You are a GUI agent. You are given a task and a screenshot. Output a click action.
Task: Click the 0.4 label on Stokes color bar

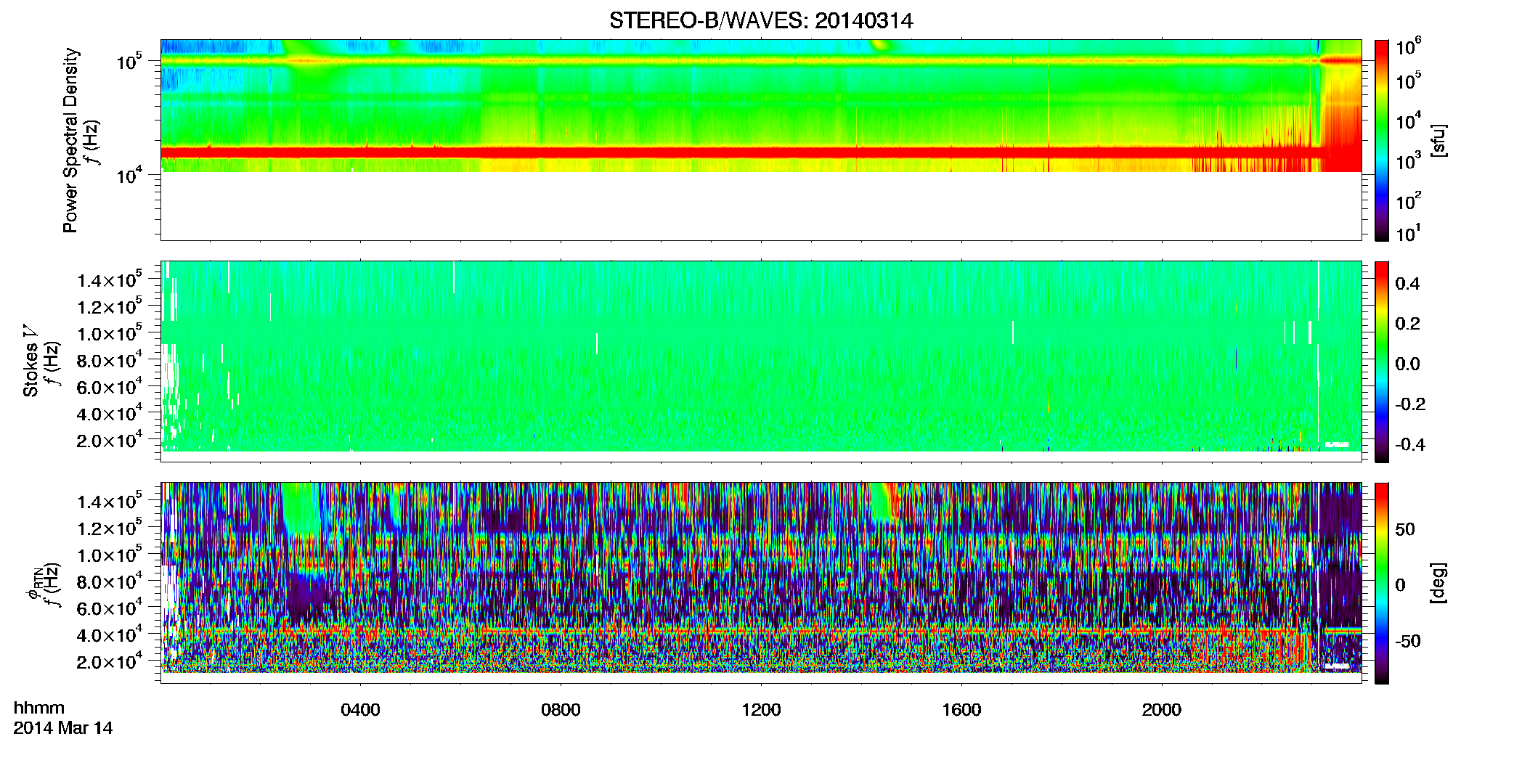click(x=1407, y=284)
